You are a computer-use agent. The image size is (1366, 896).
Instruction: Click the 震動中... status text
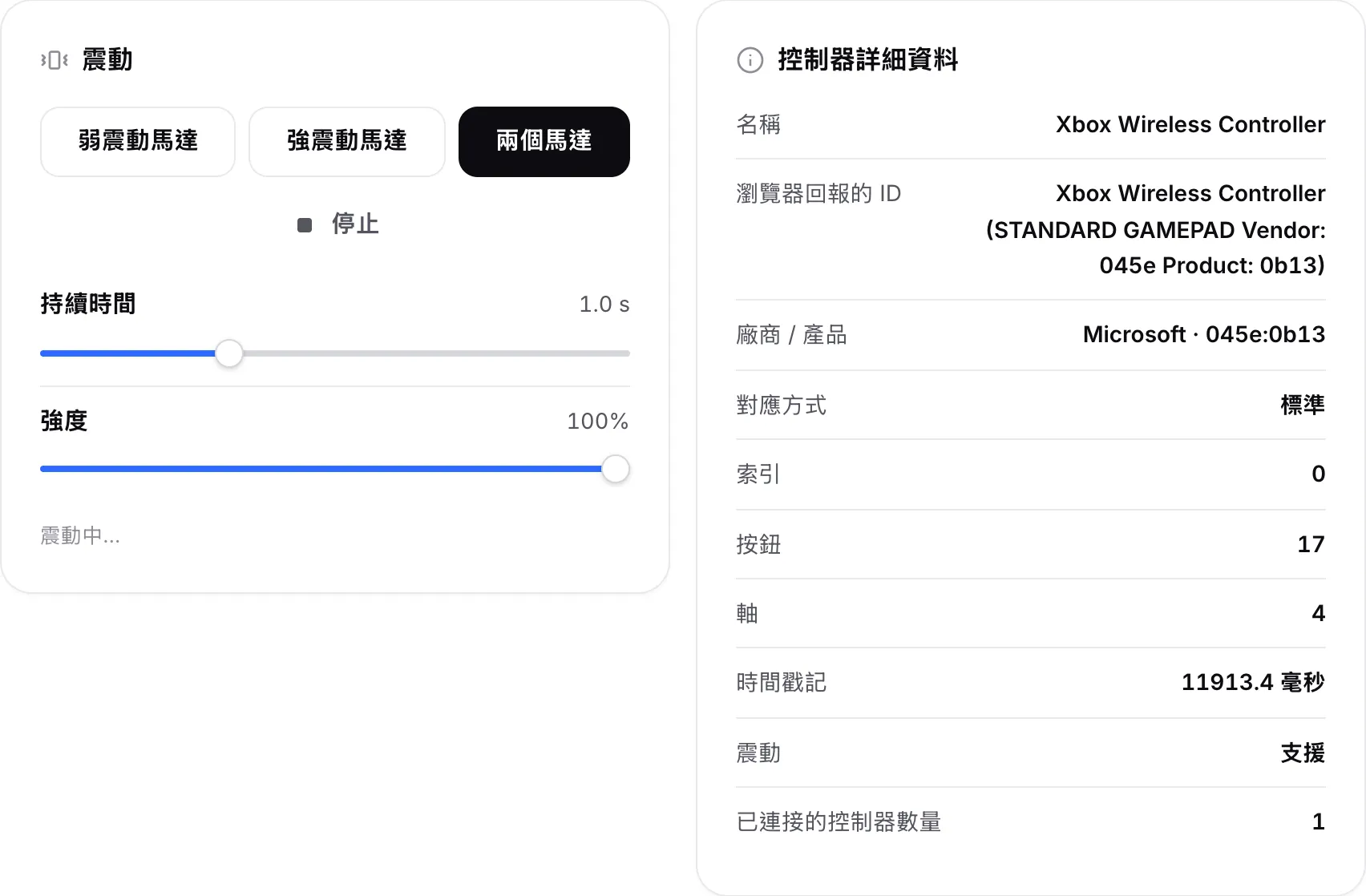point(80,535)
